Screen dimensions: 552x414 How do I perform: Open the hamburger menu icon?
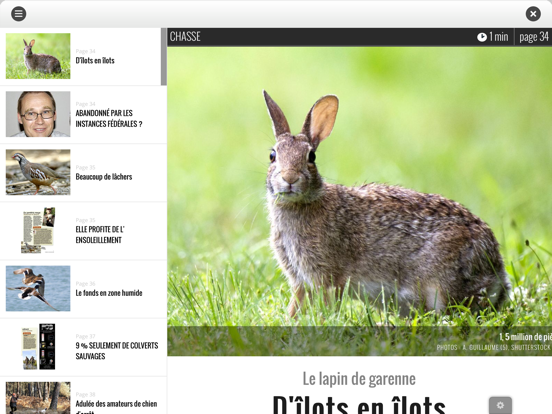[x=19, y=14]
